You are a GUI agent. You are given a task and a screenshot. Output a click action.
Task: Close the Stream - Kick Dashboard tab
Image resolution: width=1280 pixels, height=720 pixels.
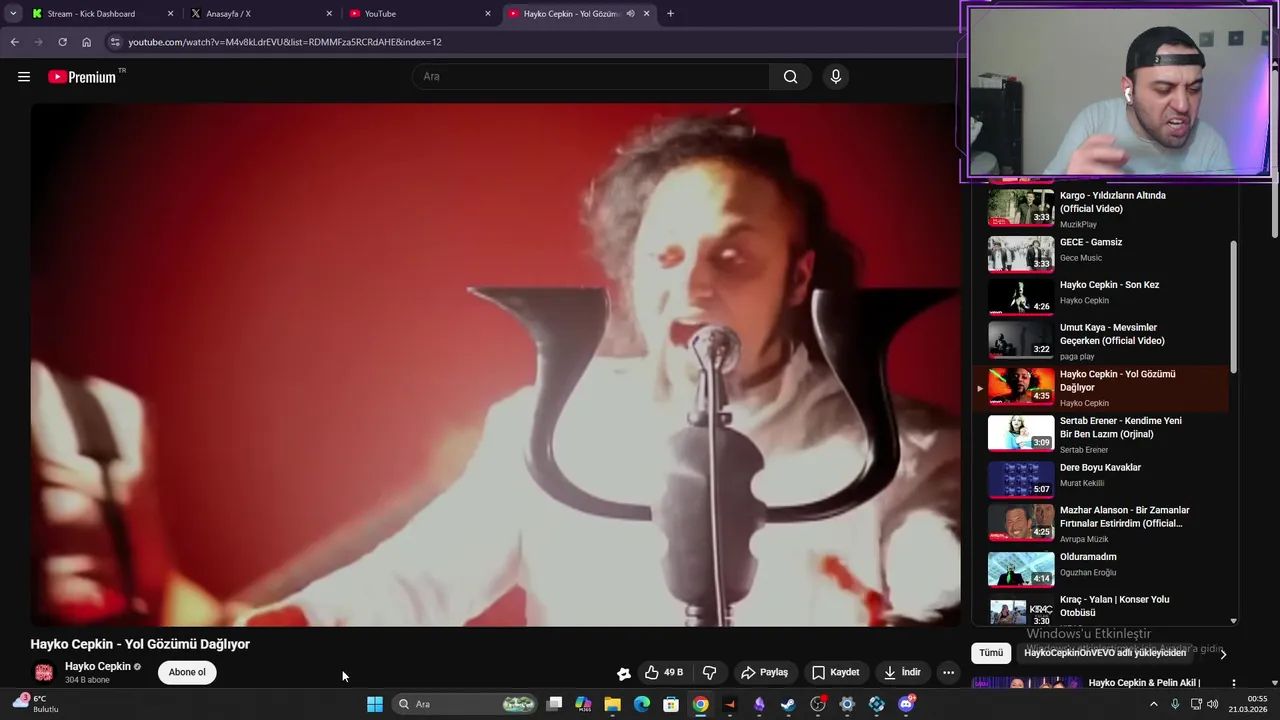coord(170,14)
